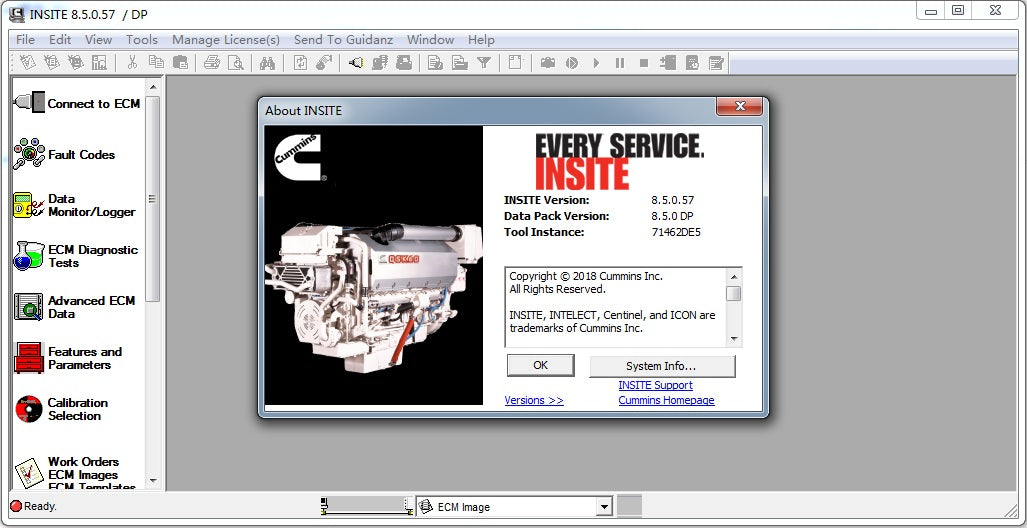Click the copyright text scrollbar thumb
This screenshot has width=1027, height=528.
click(x=734, y=293)
